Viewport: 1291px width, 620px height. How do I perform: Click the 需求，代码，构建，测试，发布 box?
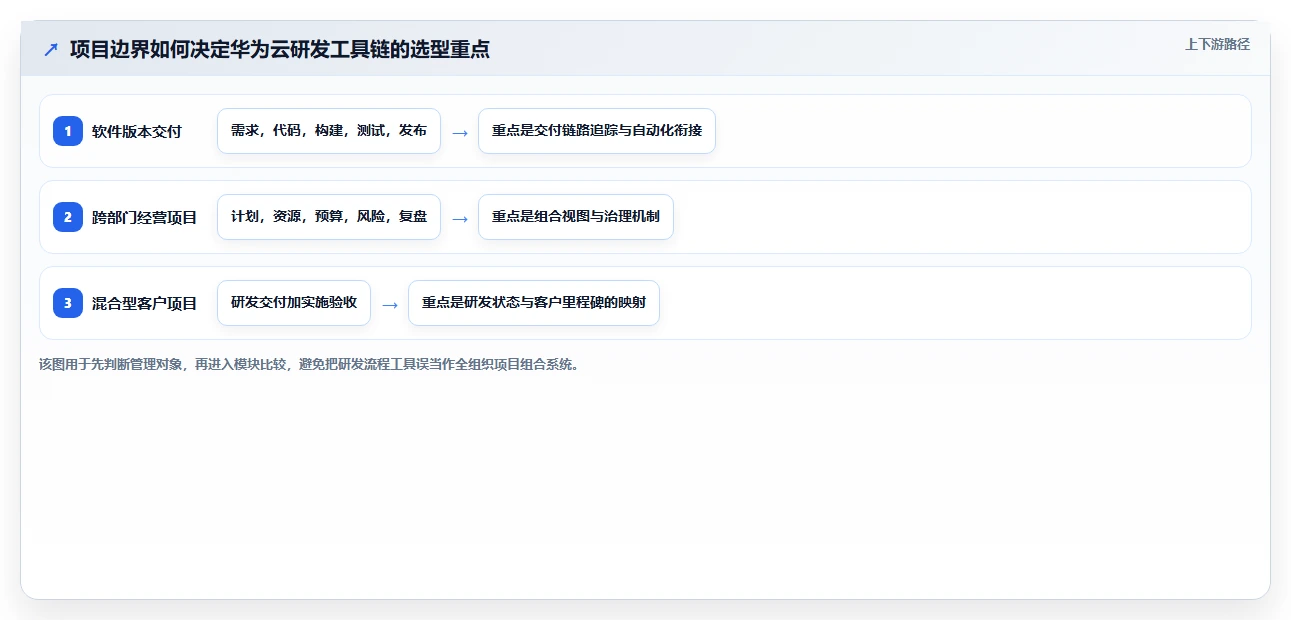(329, 131)
